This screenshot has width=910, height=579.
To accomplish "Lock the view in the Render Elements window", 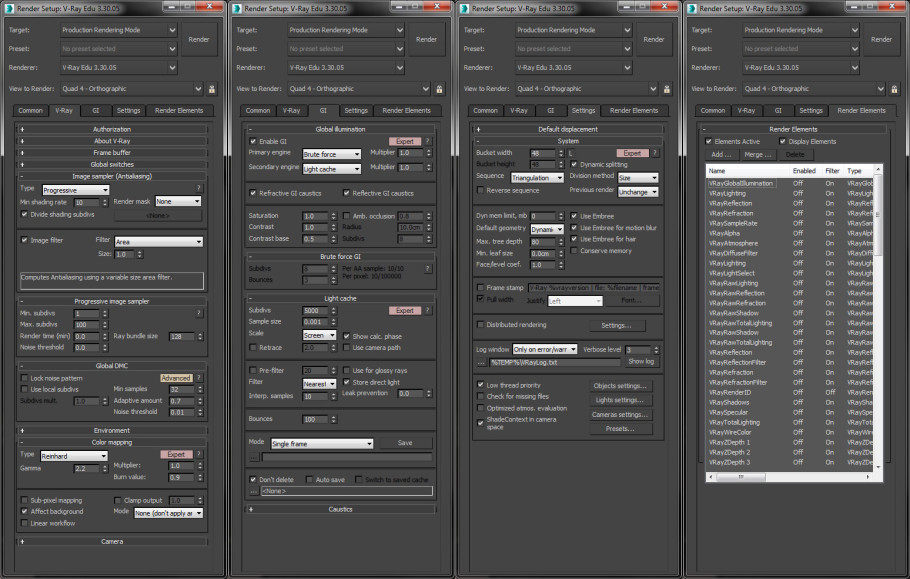I will tap(894, 89).
